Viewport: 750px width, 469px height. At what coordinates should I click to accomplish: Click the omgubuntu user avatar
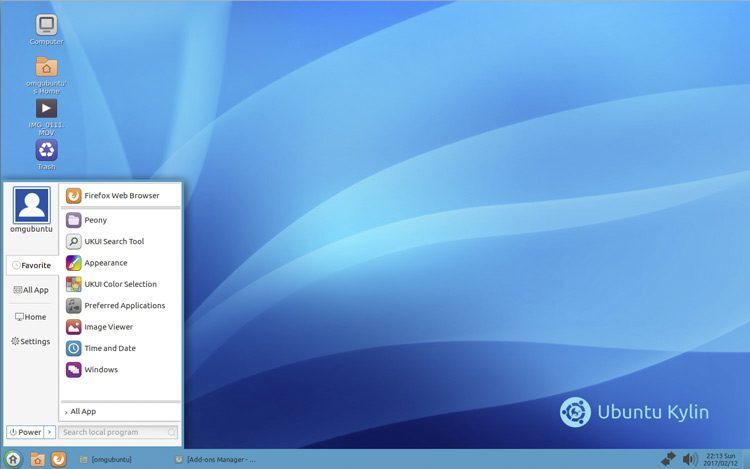[32, 205]
